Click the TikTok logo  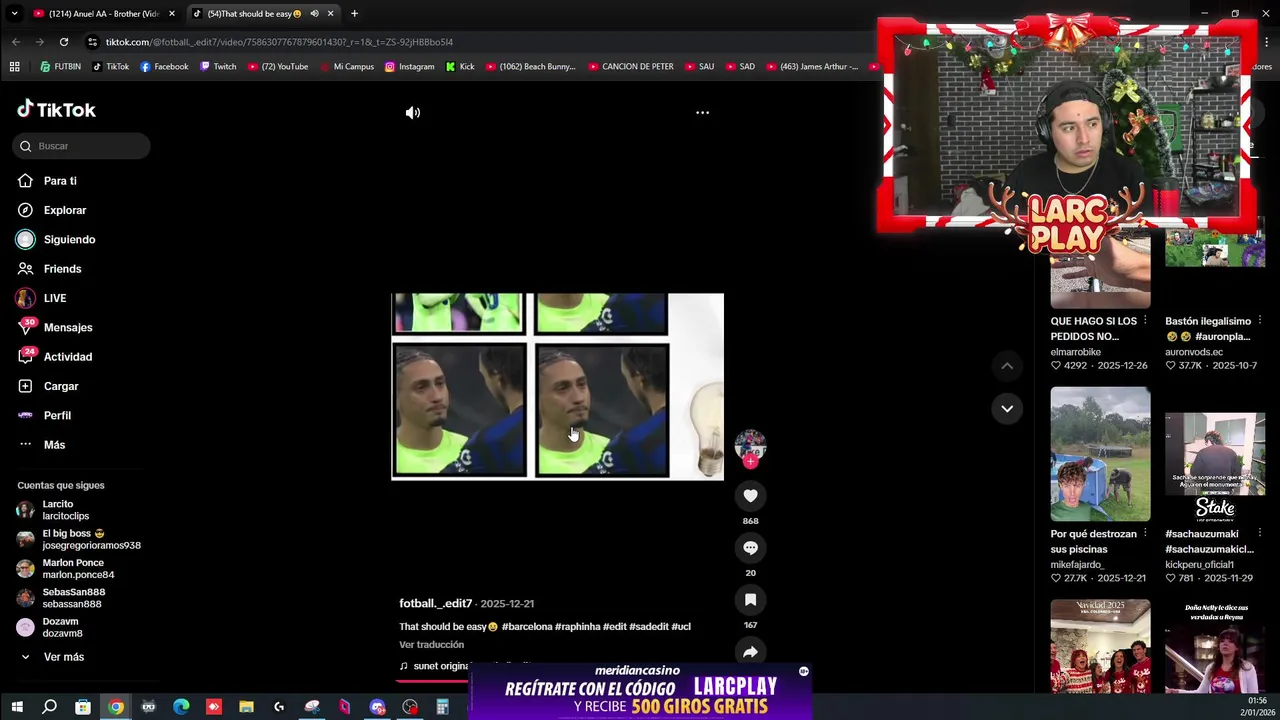[57, 110]
